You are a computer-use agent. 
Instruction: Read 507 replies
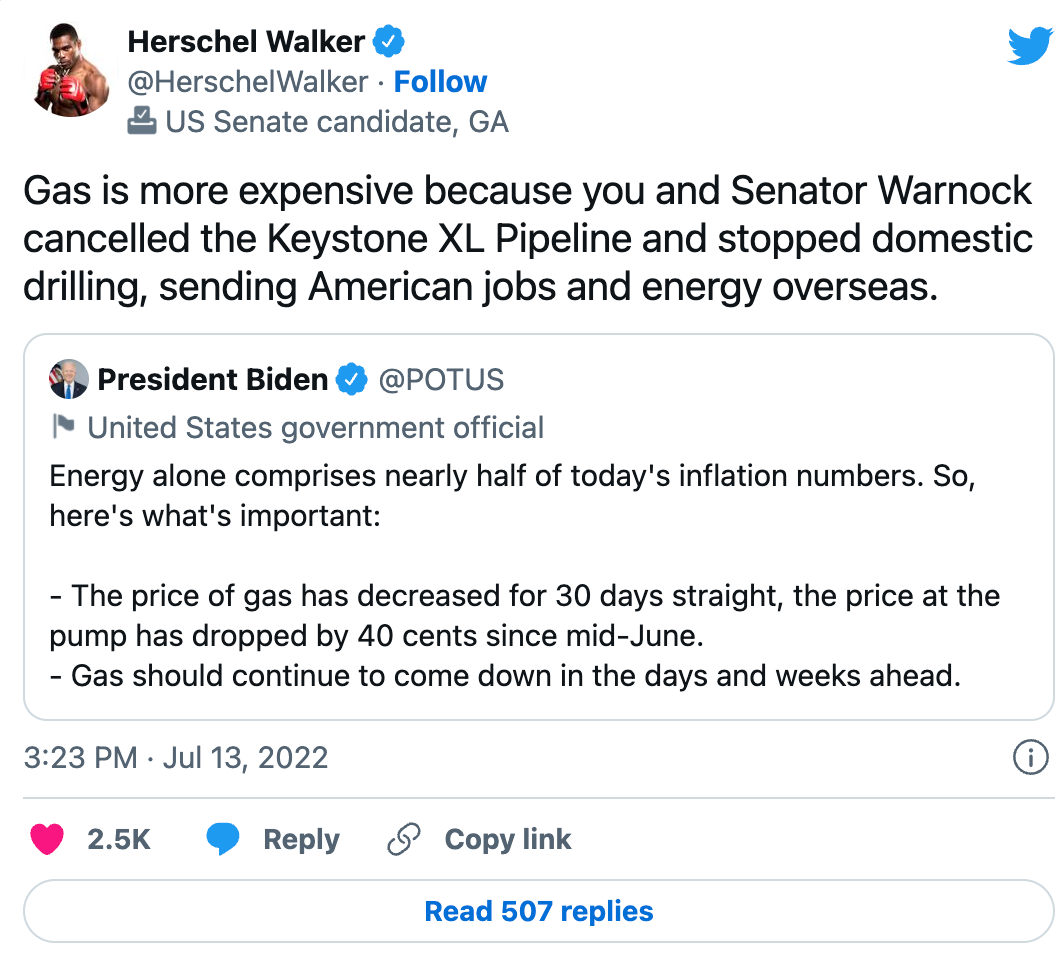[x=538, y=911]
